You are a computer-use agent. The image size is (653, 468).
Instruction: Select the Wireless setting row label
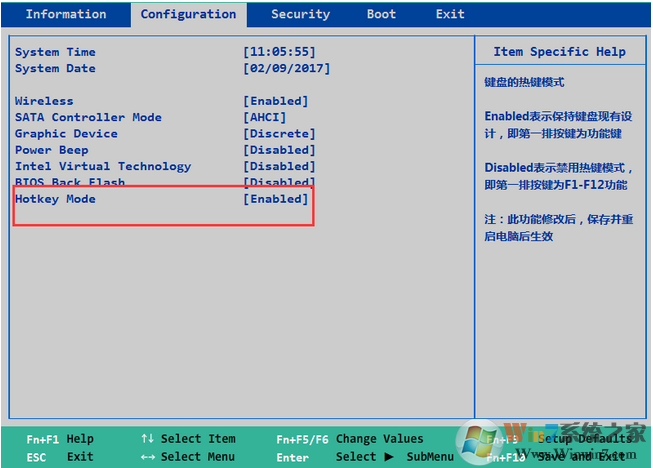pos(44,101)
